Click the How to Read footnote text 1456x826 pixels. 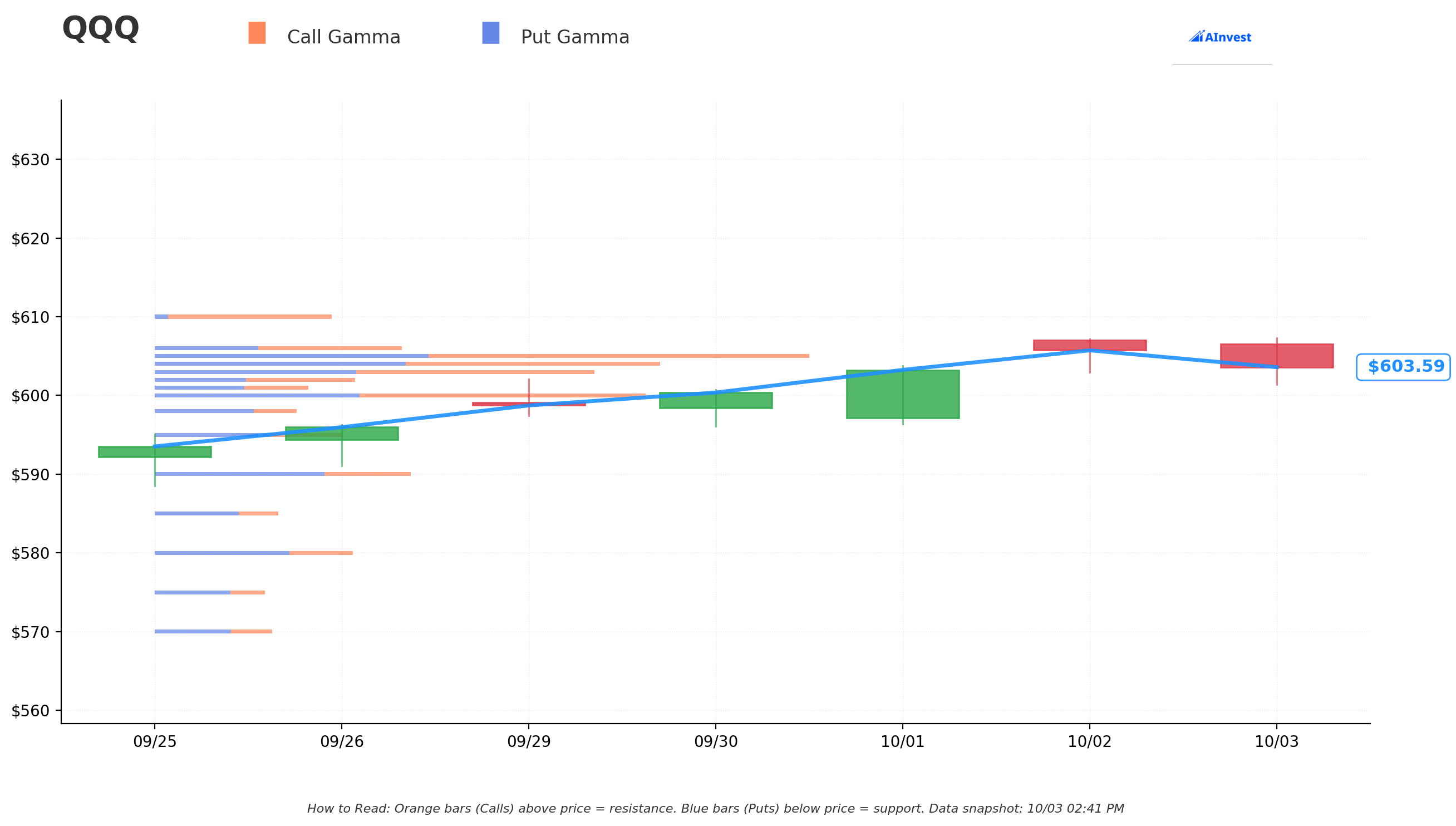pos(715,808)
